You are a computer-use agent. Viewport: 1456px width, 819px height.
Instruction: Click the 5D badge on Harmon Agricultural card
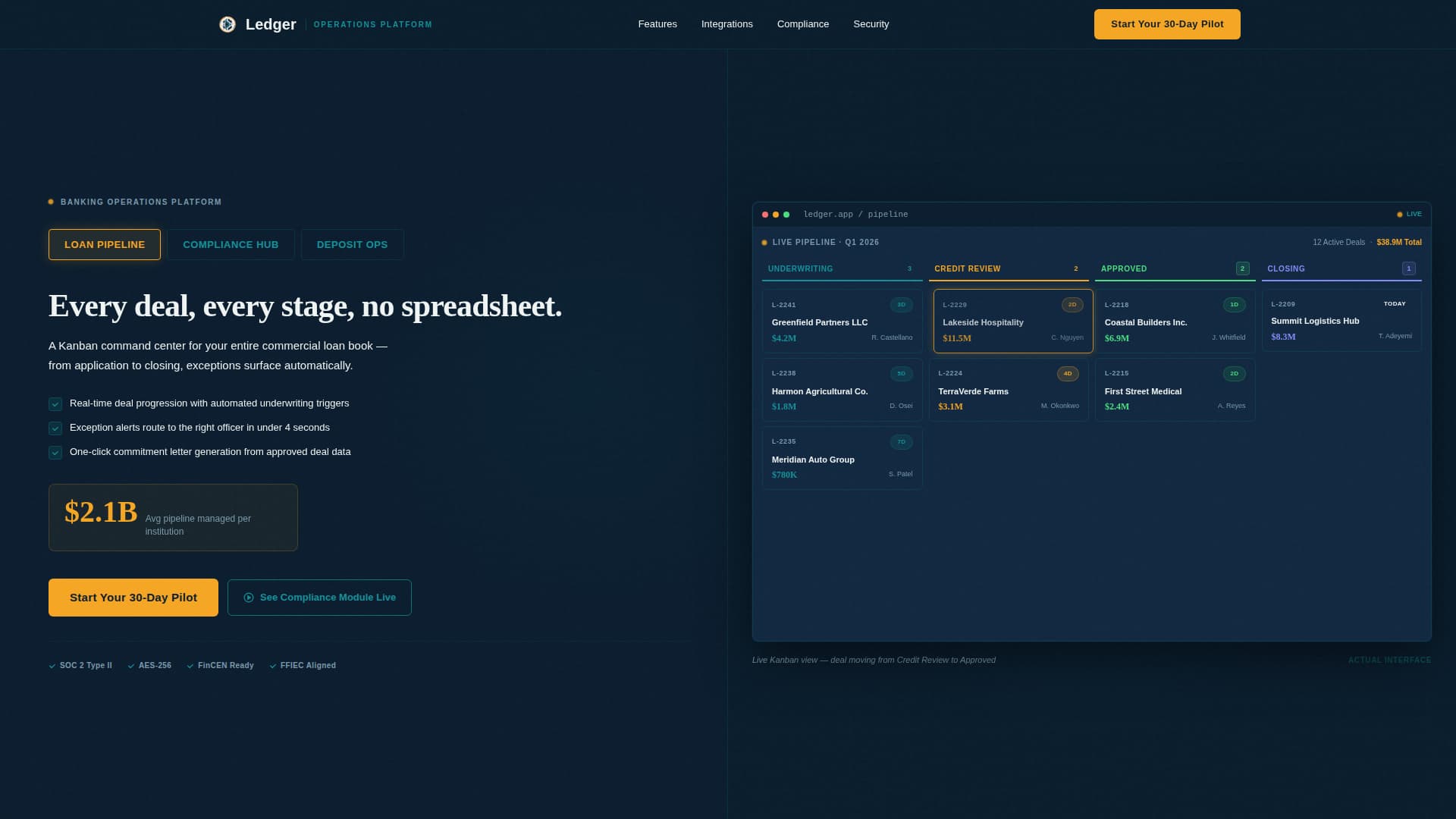pos(902,374)
